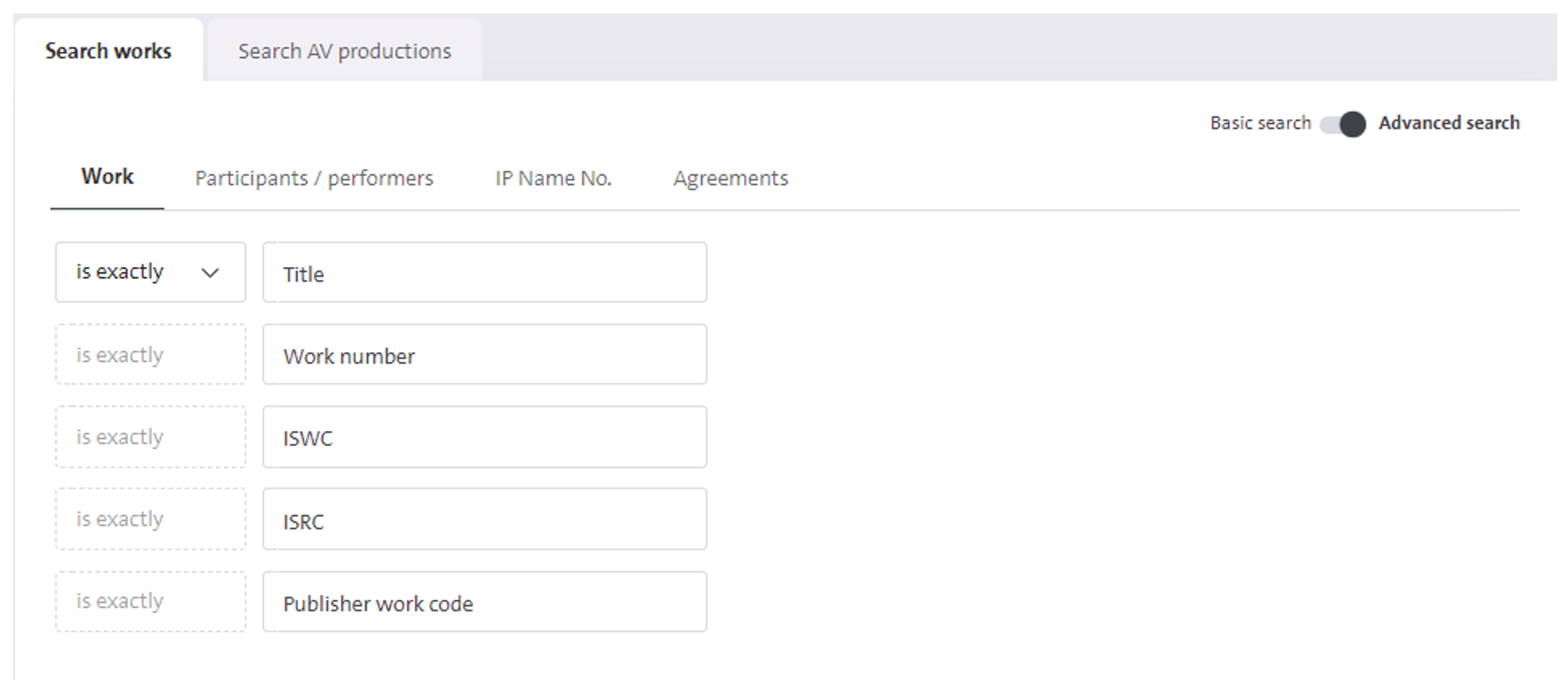1568x692 pixels.
Task: Toggle the Basic/Advanced search switch
Action: point(1343,123)
